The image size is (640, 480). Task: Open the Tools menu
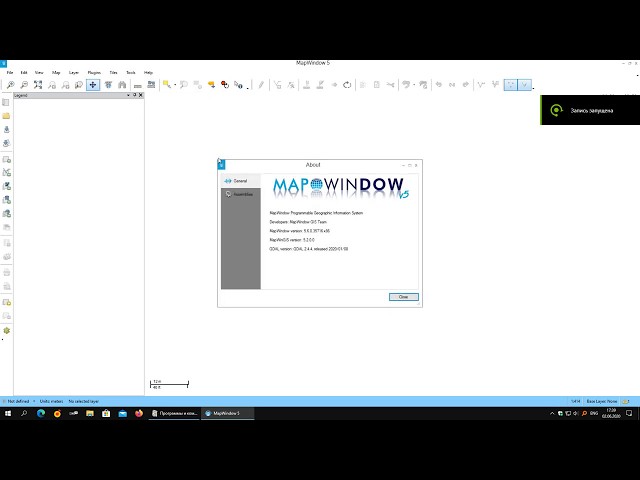[131, 73]
